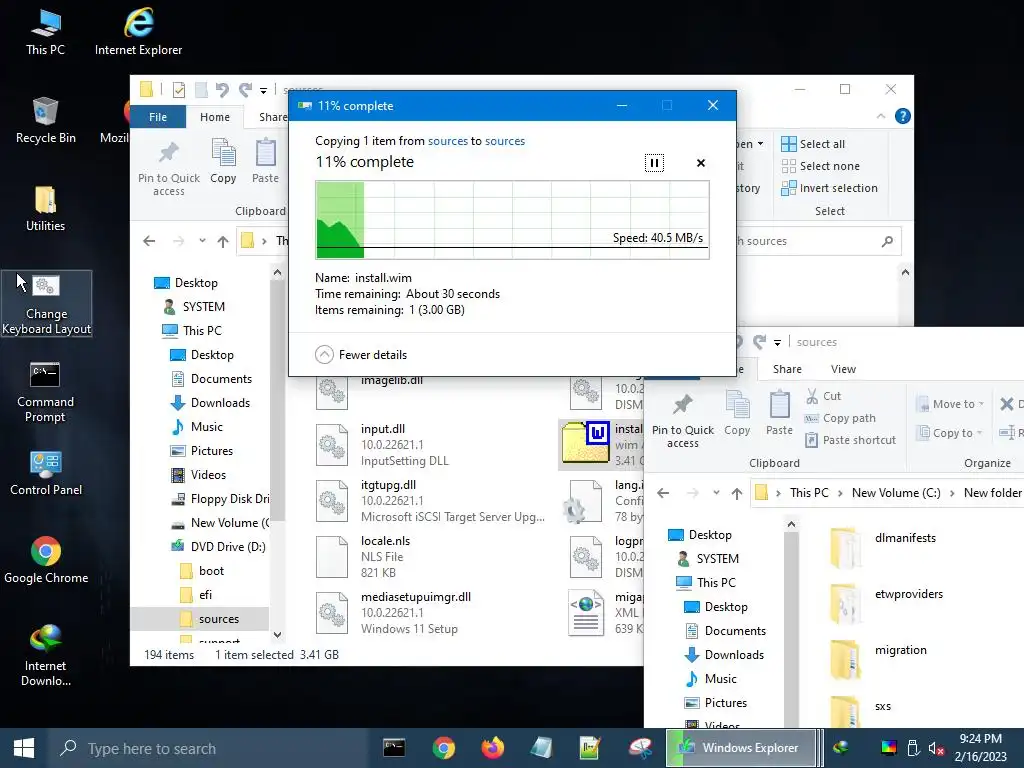Open the source 'sources' link in copy dialog
This screenshot has height=768, width=1024.
coord(447,141)
